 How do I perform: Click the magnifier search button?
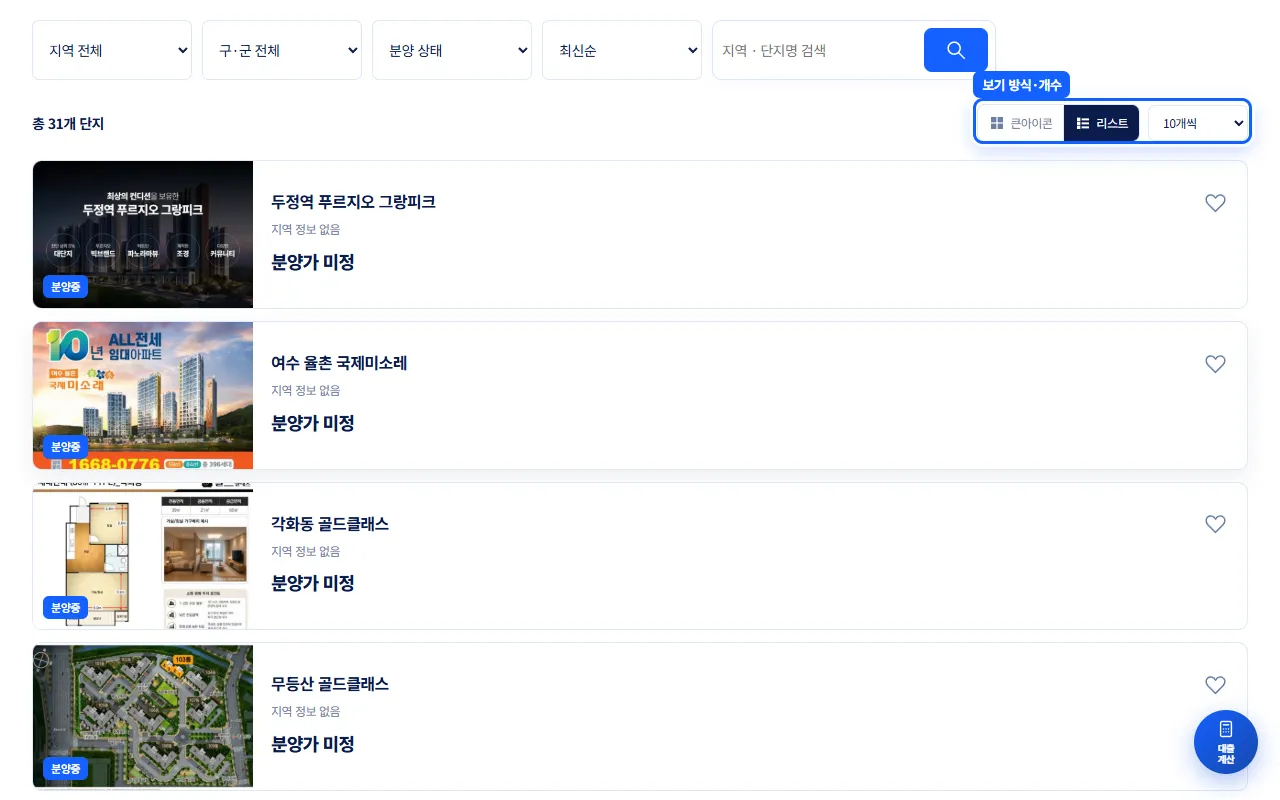(955, 50)
